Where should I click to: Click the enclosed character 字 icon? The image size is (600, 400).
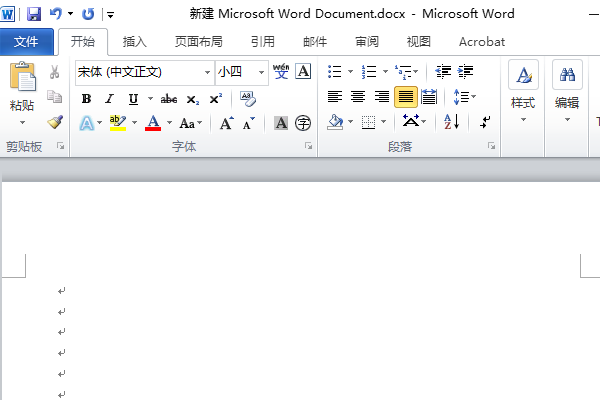pyautogui.click(x=303, y=123)
